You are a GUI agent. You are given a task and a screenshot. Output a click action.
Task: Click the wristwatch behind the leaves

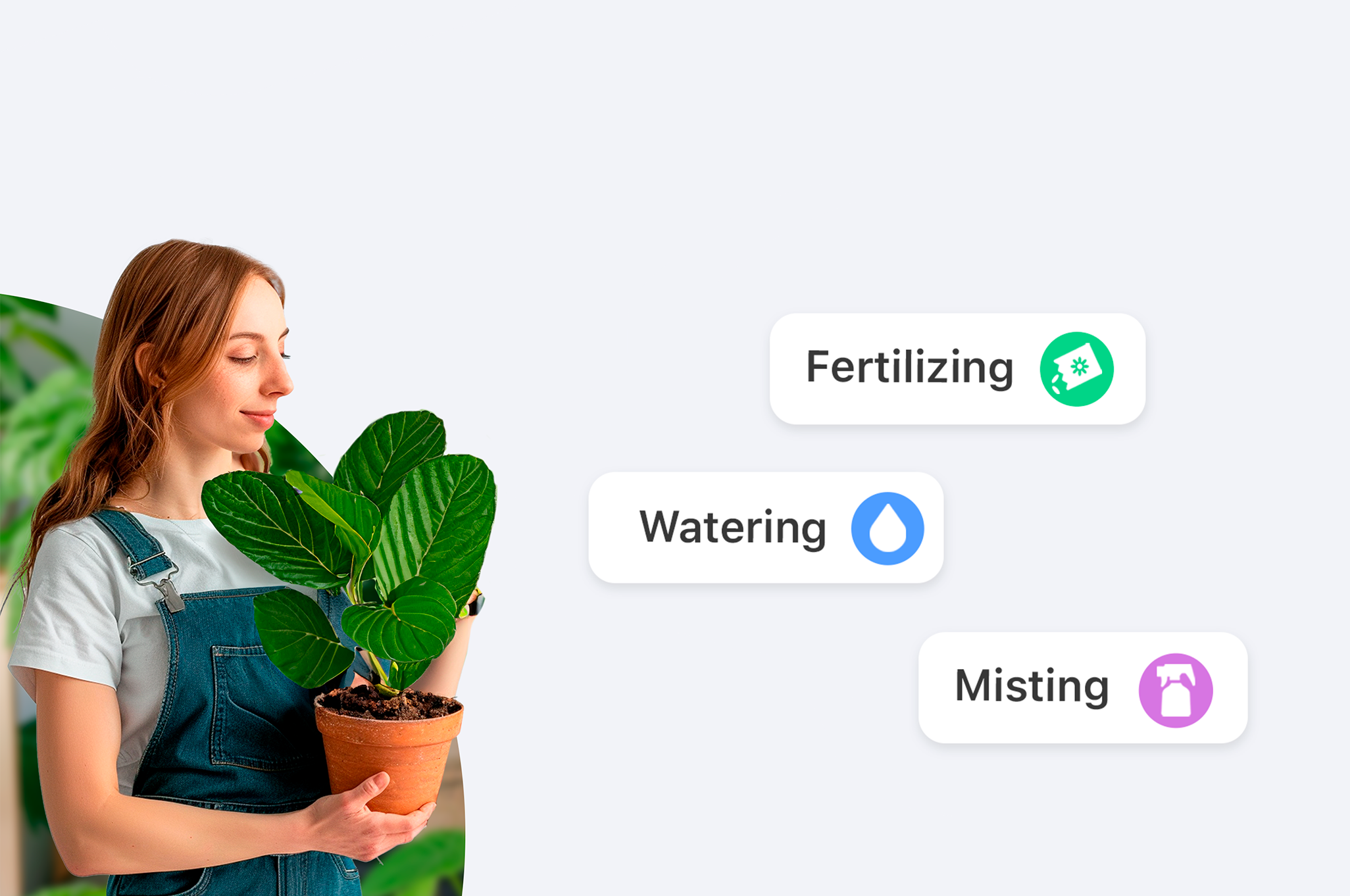[474, 603]
